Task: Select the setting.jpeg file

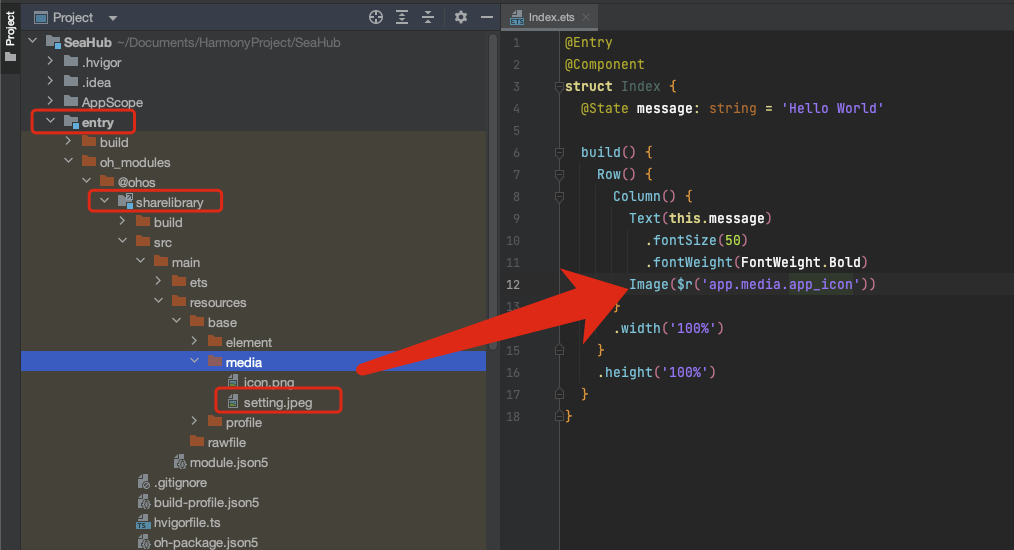Action: (277, 402)
